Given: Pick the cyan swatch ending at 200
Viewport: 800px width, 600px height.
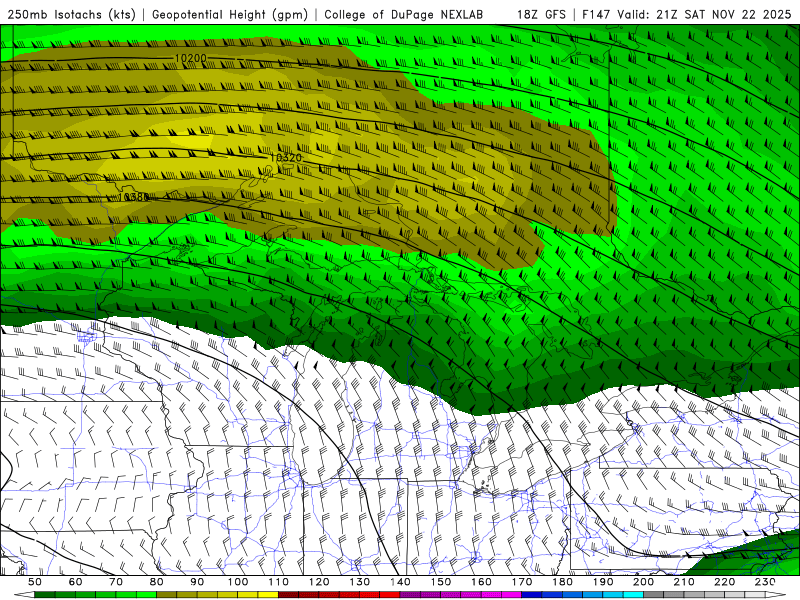Looking at the screenshot, I should click(x=633, y=595).
